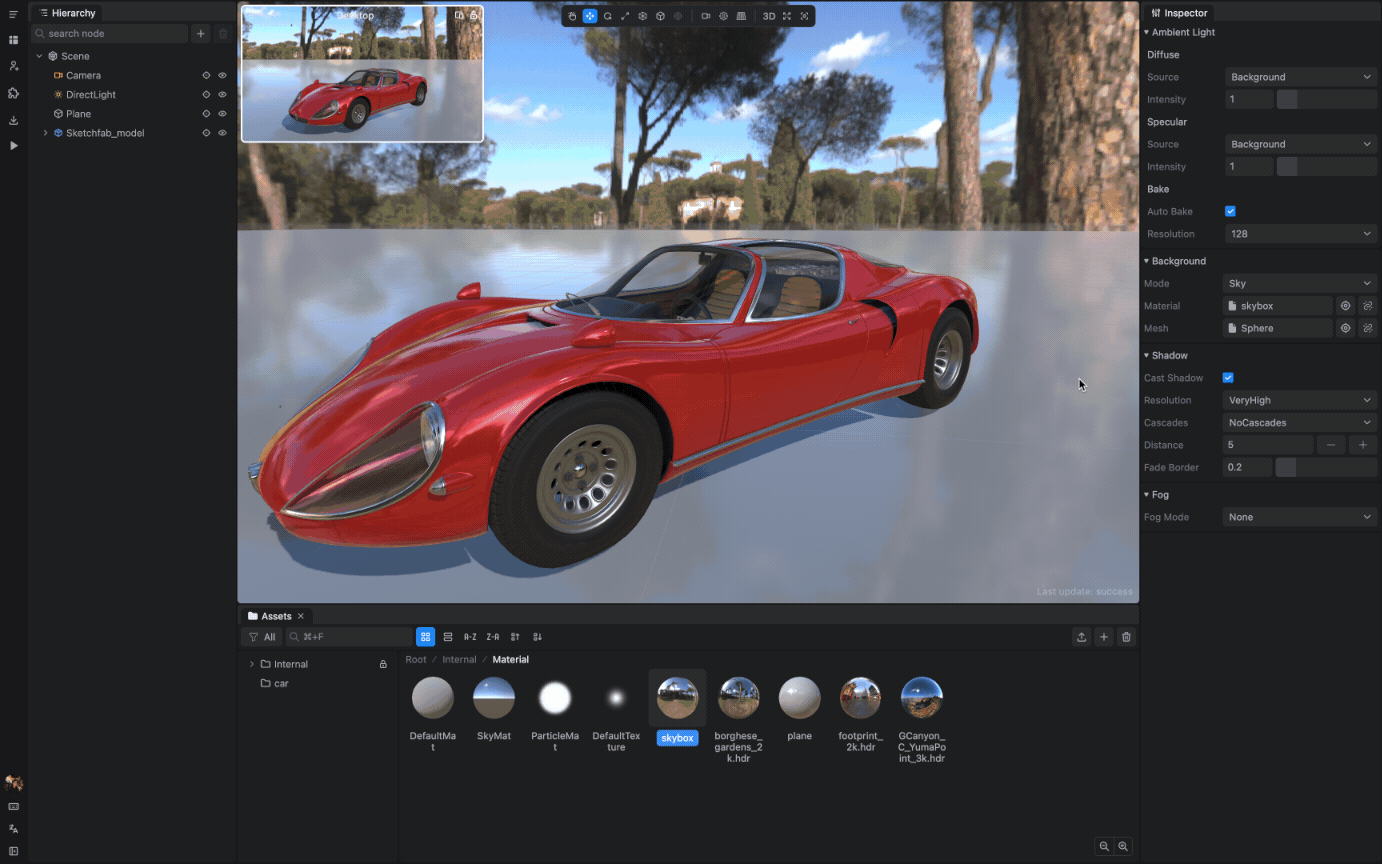Zoom in asset thumbnails
The image size is (1382, 864).
(x=1123, y=846)
